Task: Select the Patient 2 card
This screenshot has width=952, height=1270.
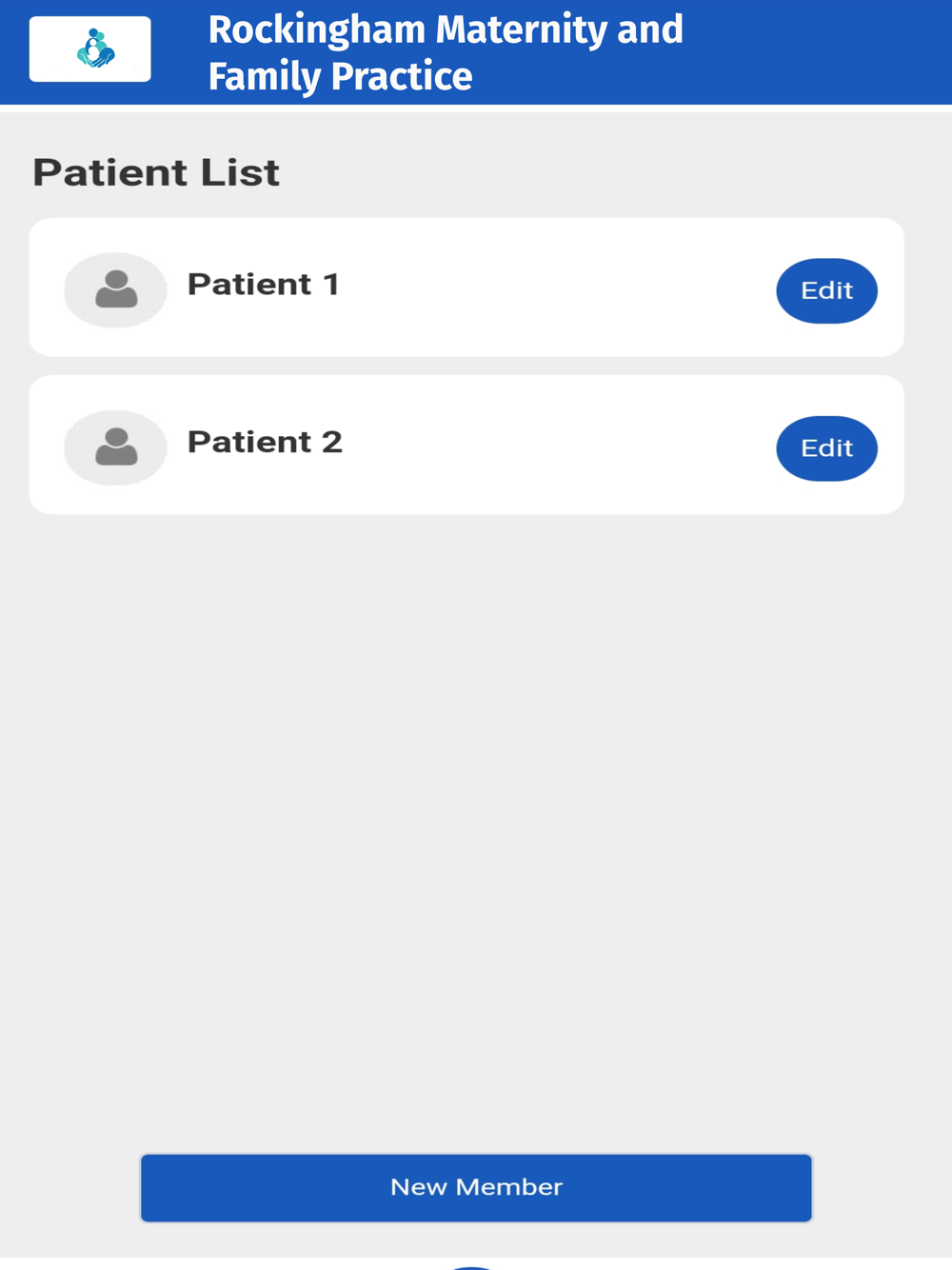Action: (x=466, y=445)
